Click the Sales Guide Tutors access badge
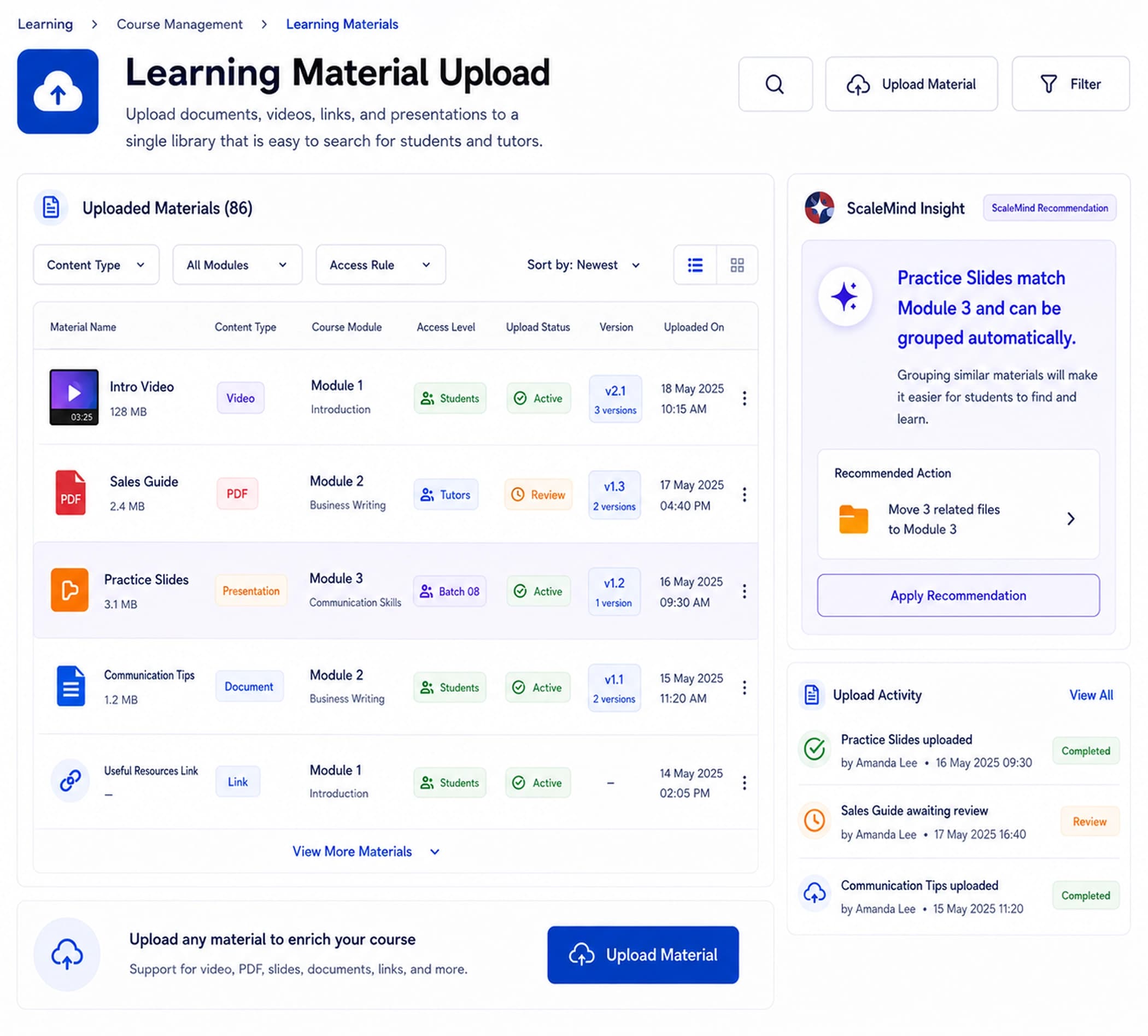The height and width of the screenshot is (1036, 1148). click(446, 494)
